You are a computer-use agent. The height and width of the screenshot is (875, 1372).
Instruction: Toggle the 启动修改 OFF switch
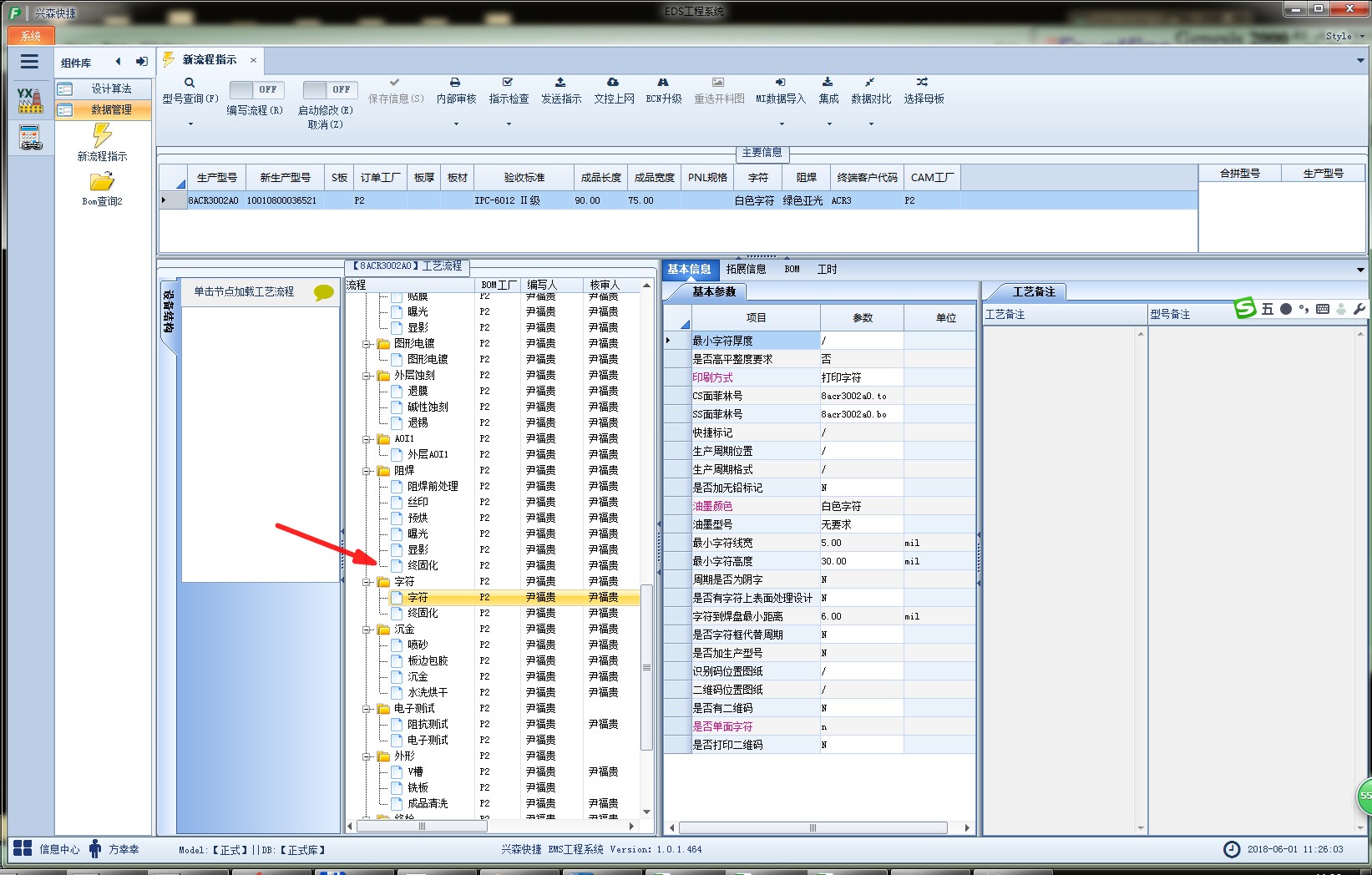330,89
